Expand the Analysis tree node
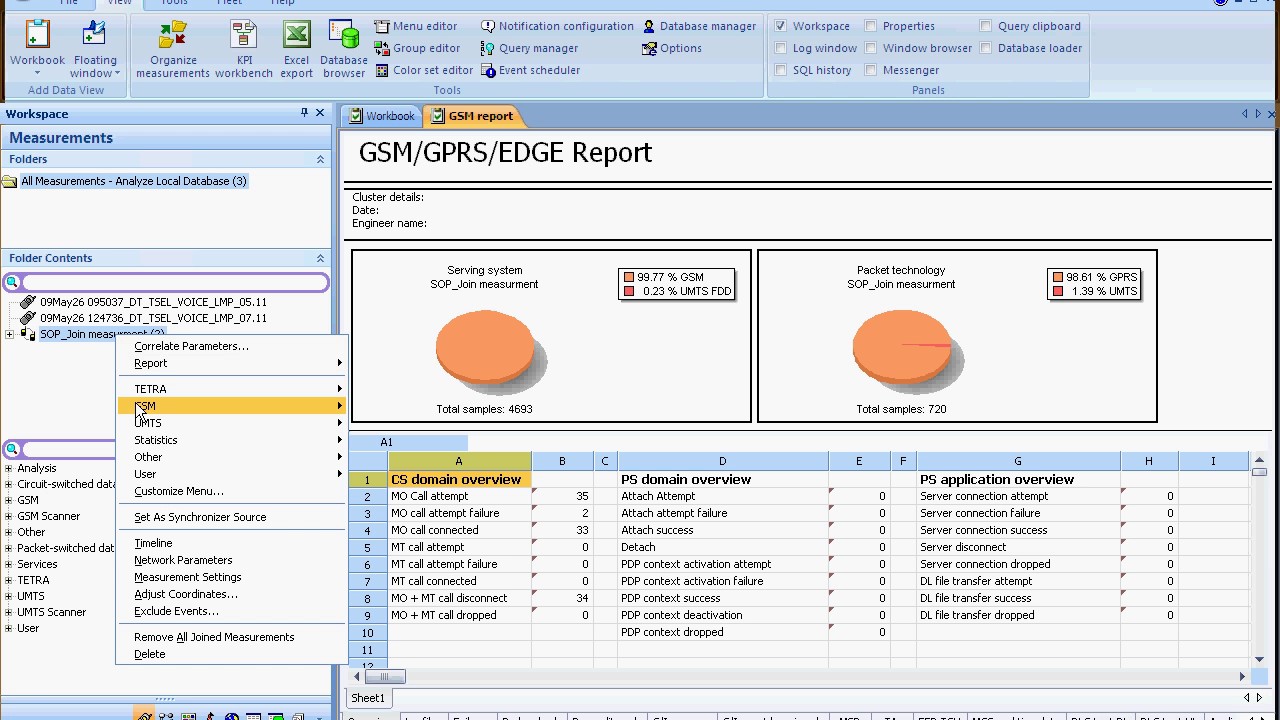The width and height of the screenshot is (1280, 720). click(x=9, y=468)
